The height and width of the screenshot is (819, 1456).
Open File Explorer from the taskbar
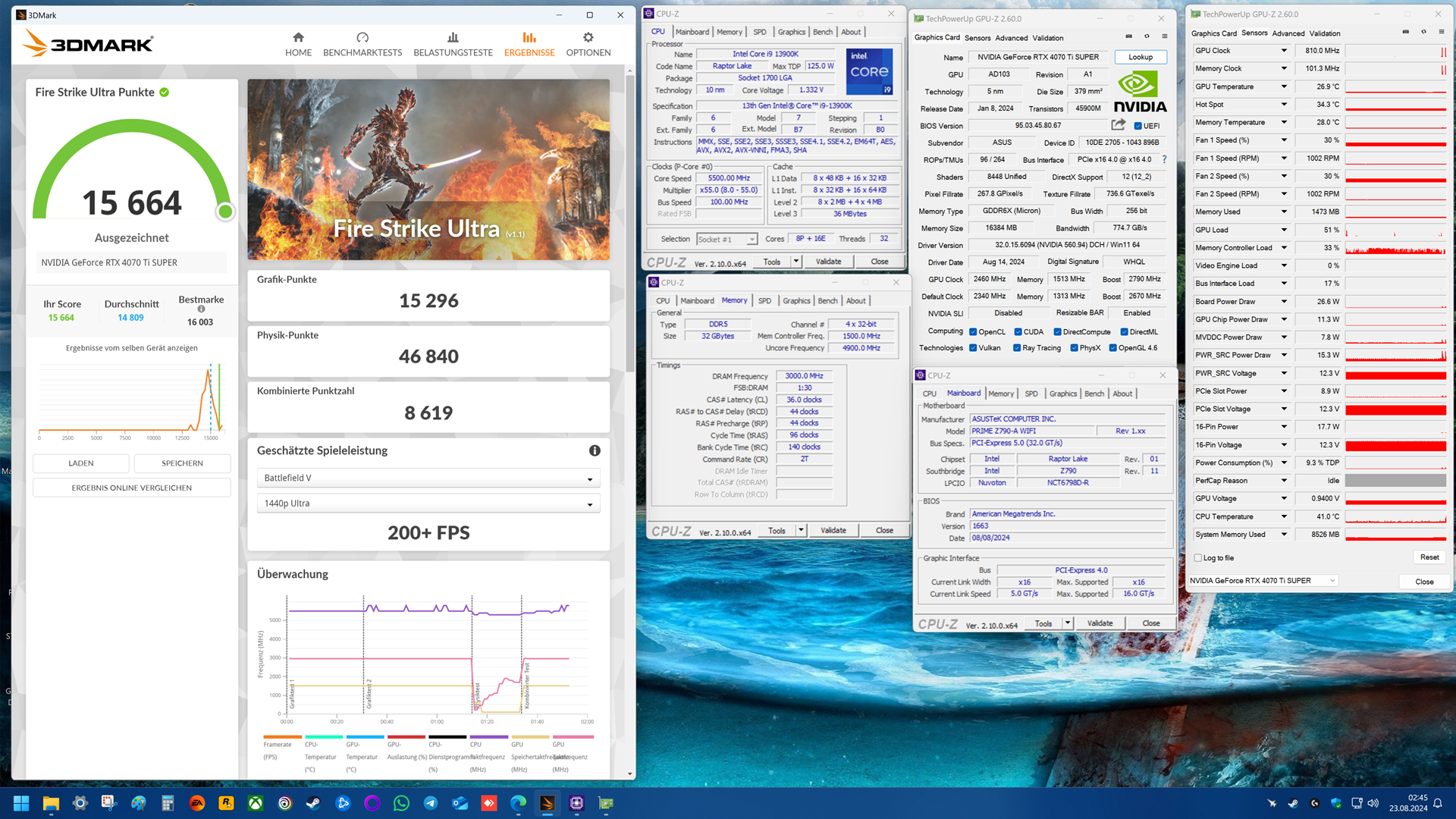[x=51, y=803]
